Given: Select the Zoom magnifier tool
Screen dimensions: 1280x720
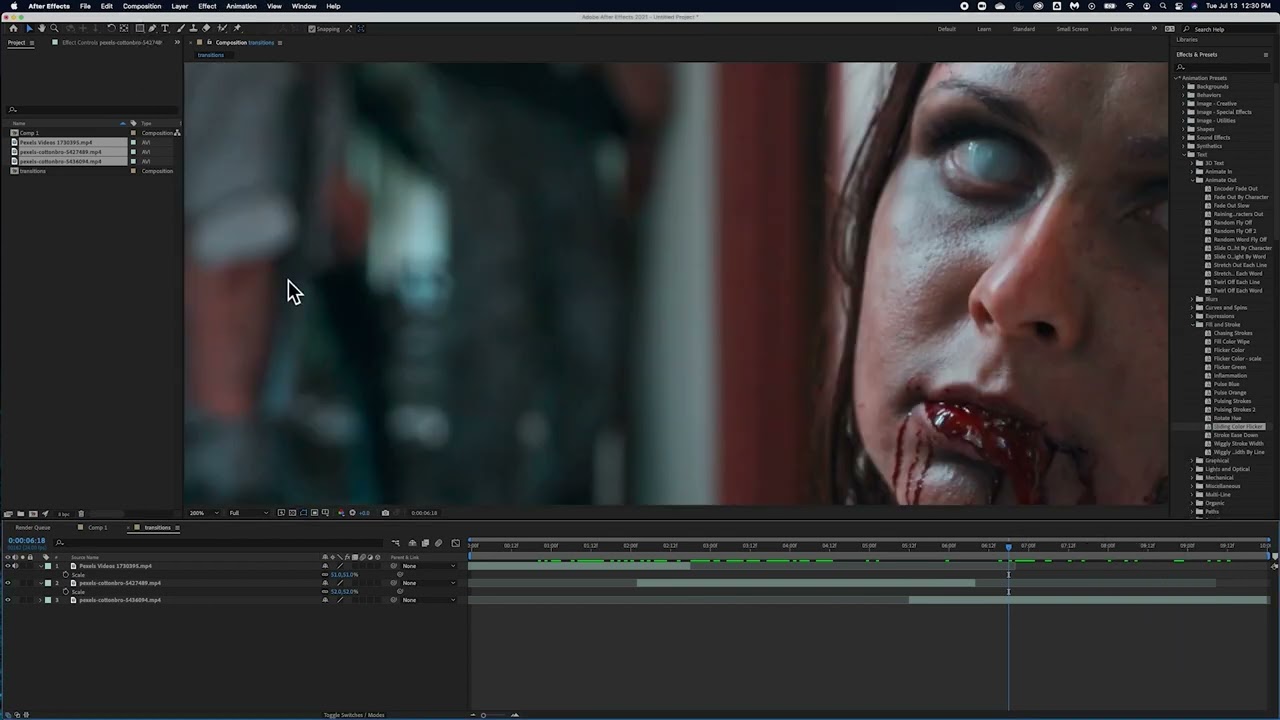Looking at the screenshot, I should pyautogui.click(x=55, y=29).
